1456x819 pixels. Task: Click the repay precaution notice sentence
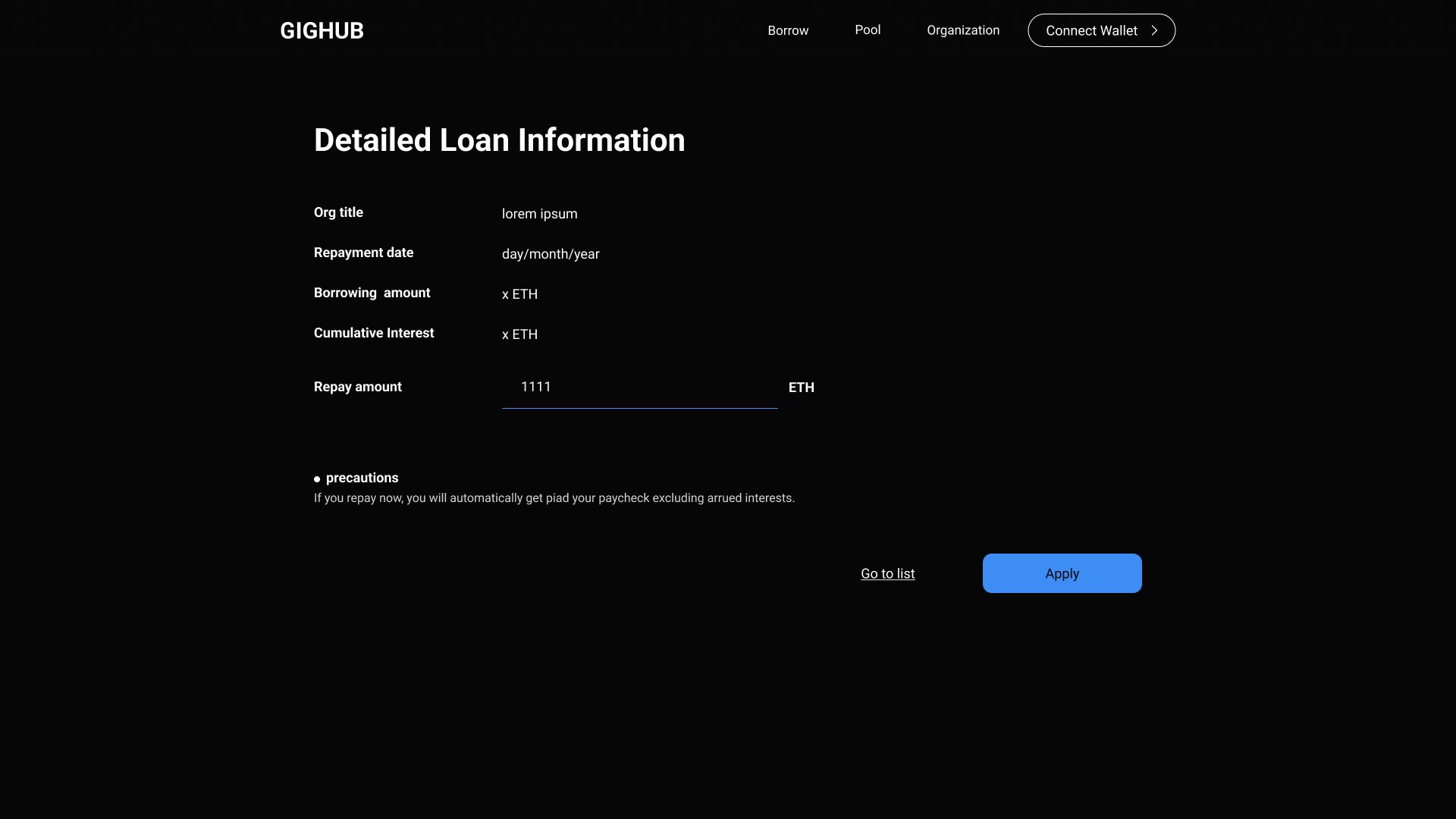pyautogui.click(x=554, y=498)
